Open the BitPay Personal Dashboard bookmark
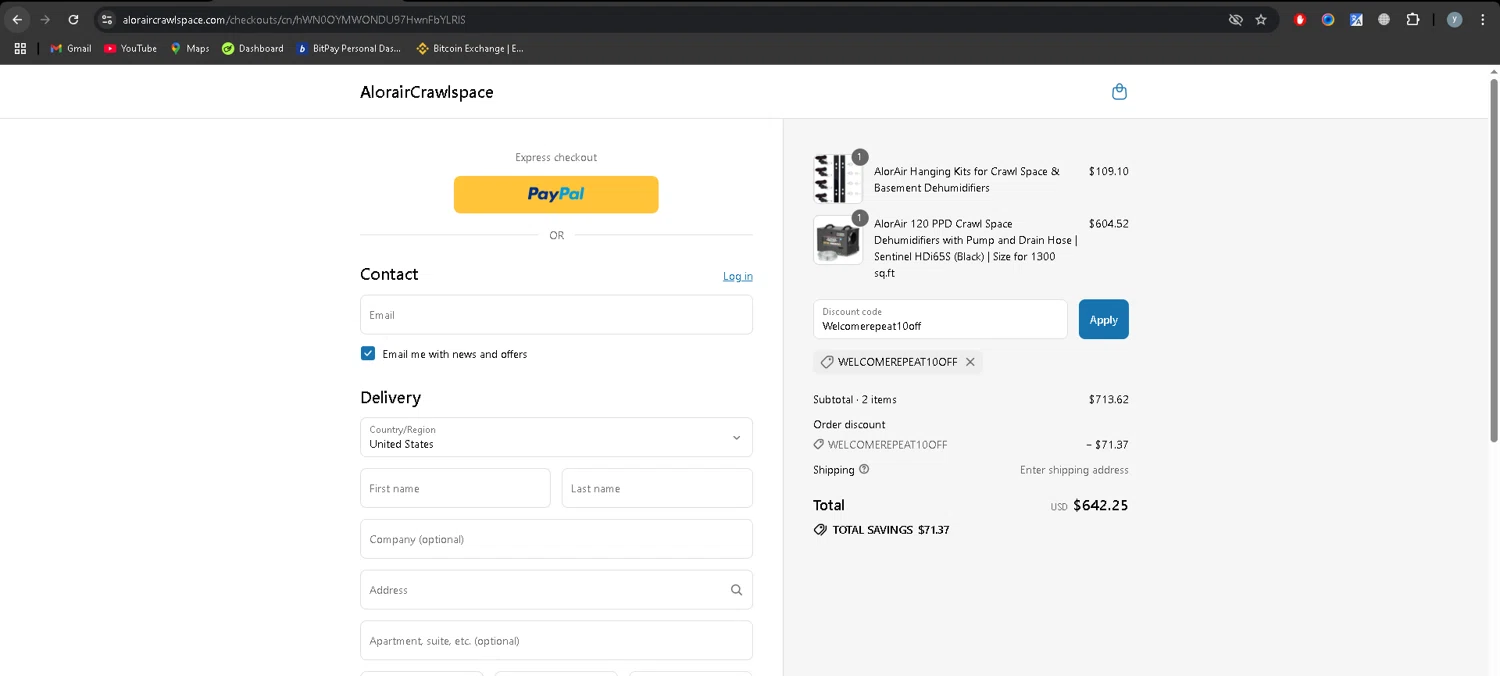 (x=349, y=48)
